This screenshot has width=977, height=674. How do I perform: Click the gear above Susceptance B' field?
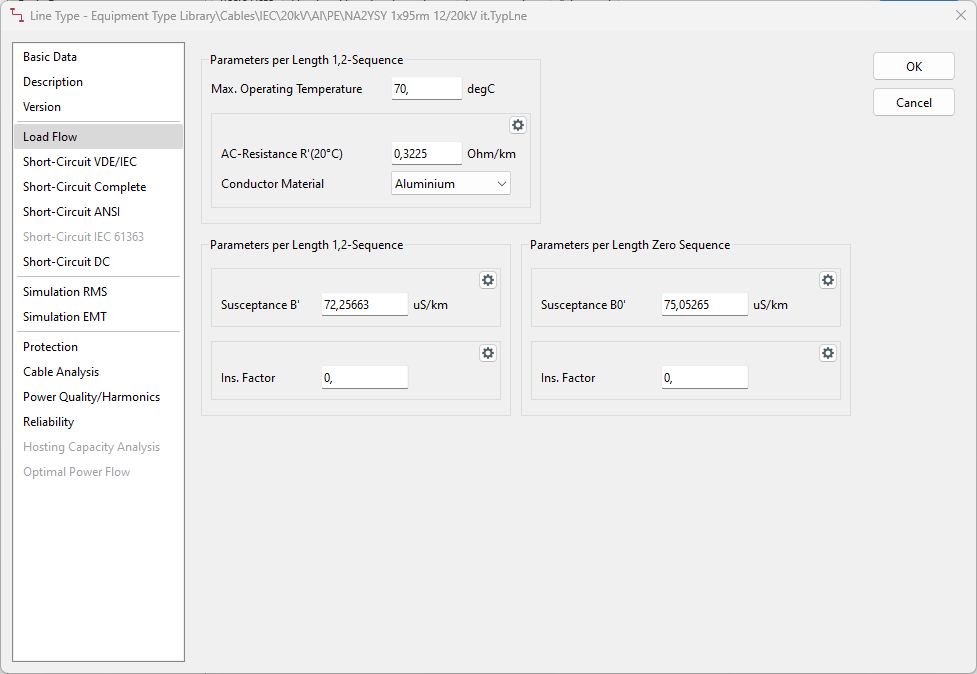click(x=488, y=280)
